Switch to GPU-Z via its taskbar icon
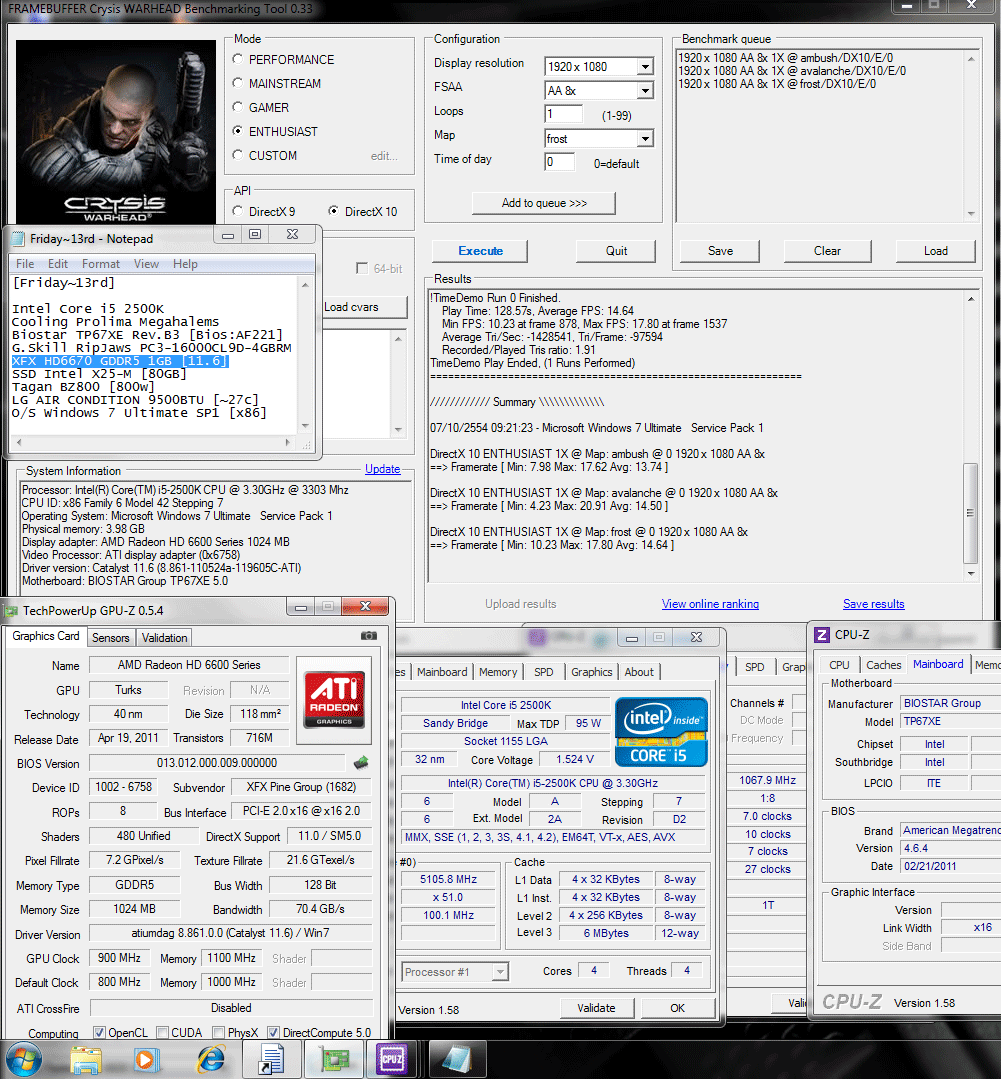The image size is (1001, 1079). point(334,1060)
